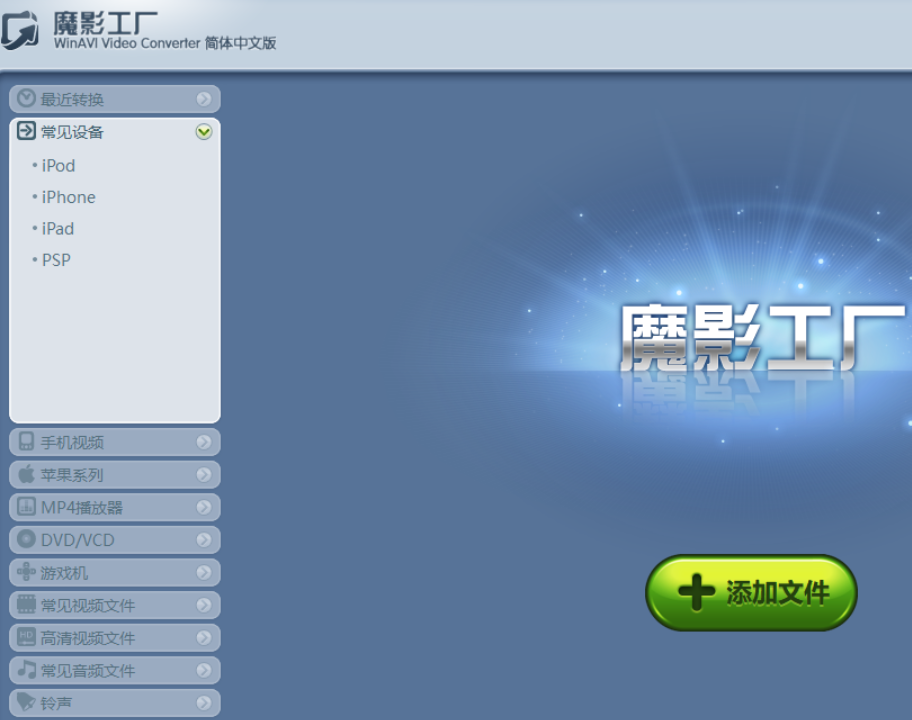Click the plus icon on 添加文件 button
The height and width of the screenshot is (720, 912).
(x=697, y=592)
